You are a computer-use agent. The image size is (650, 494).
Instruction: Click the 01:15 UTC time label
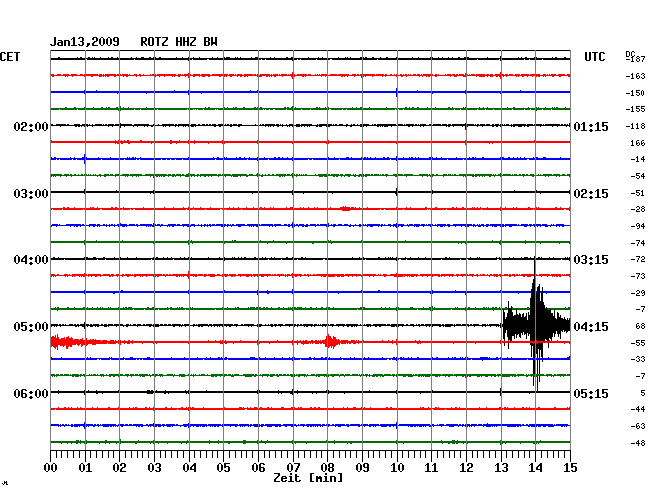591,126
